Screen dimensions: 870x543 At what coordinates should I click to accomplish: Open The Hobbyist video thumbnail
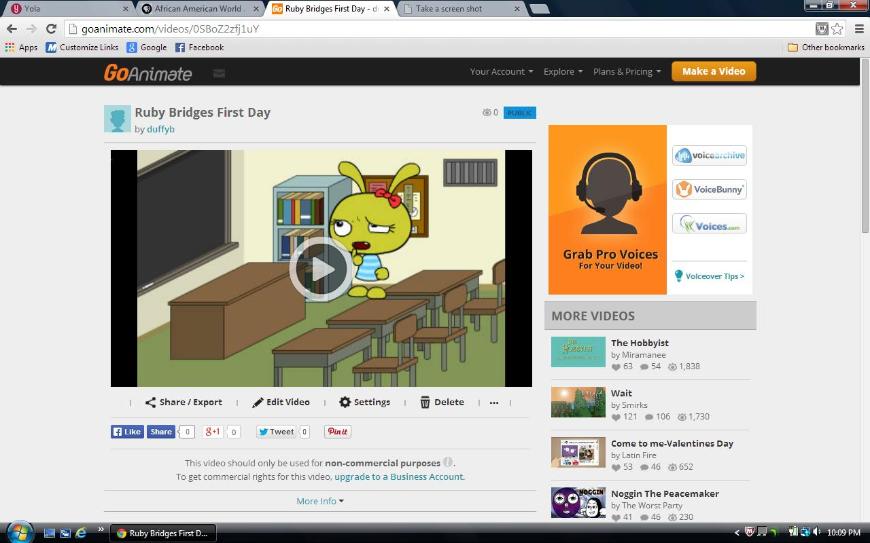pos(578,352)
